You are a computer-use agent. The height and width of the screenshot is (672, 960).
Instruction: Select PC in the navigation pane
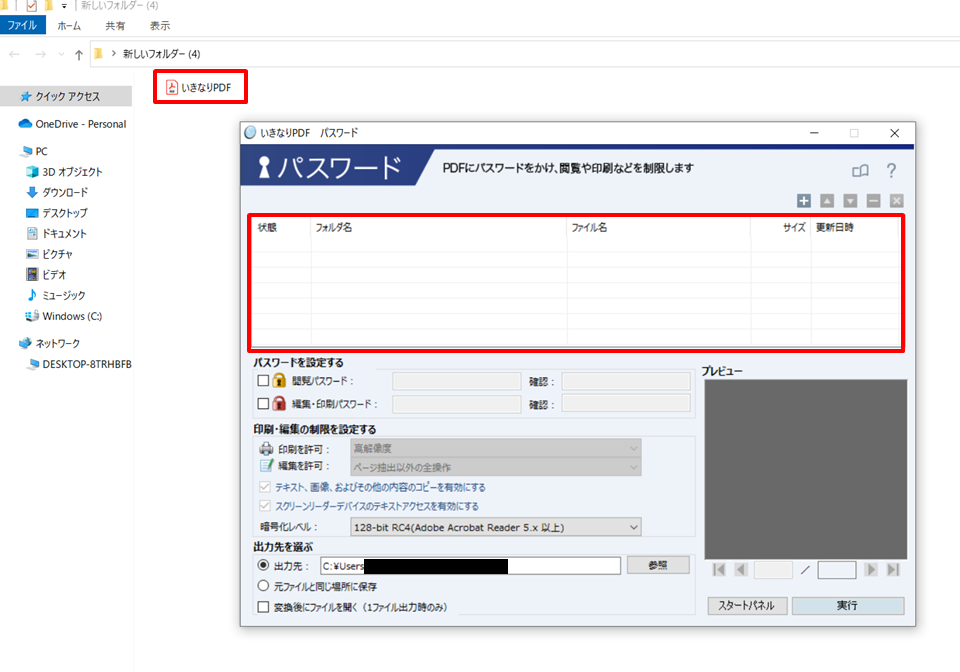tap(34, 151)
